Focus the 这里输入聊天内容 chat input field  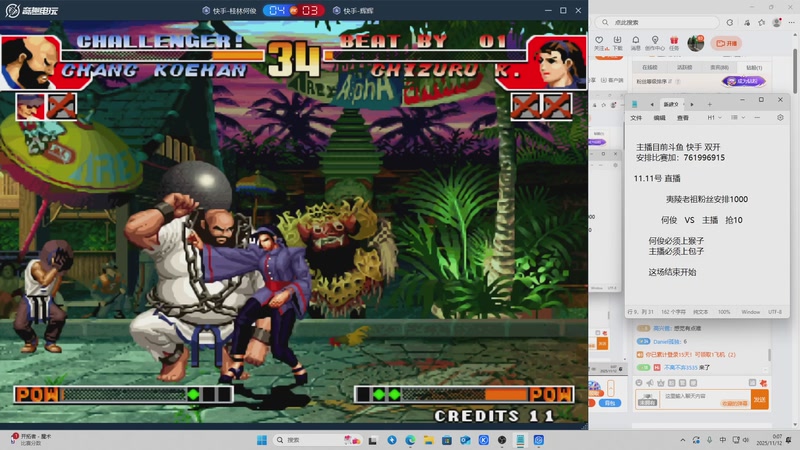point(705,399)
